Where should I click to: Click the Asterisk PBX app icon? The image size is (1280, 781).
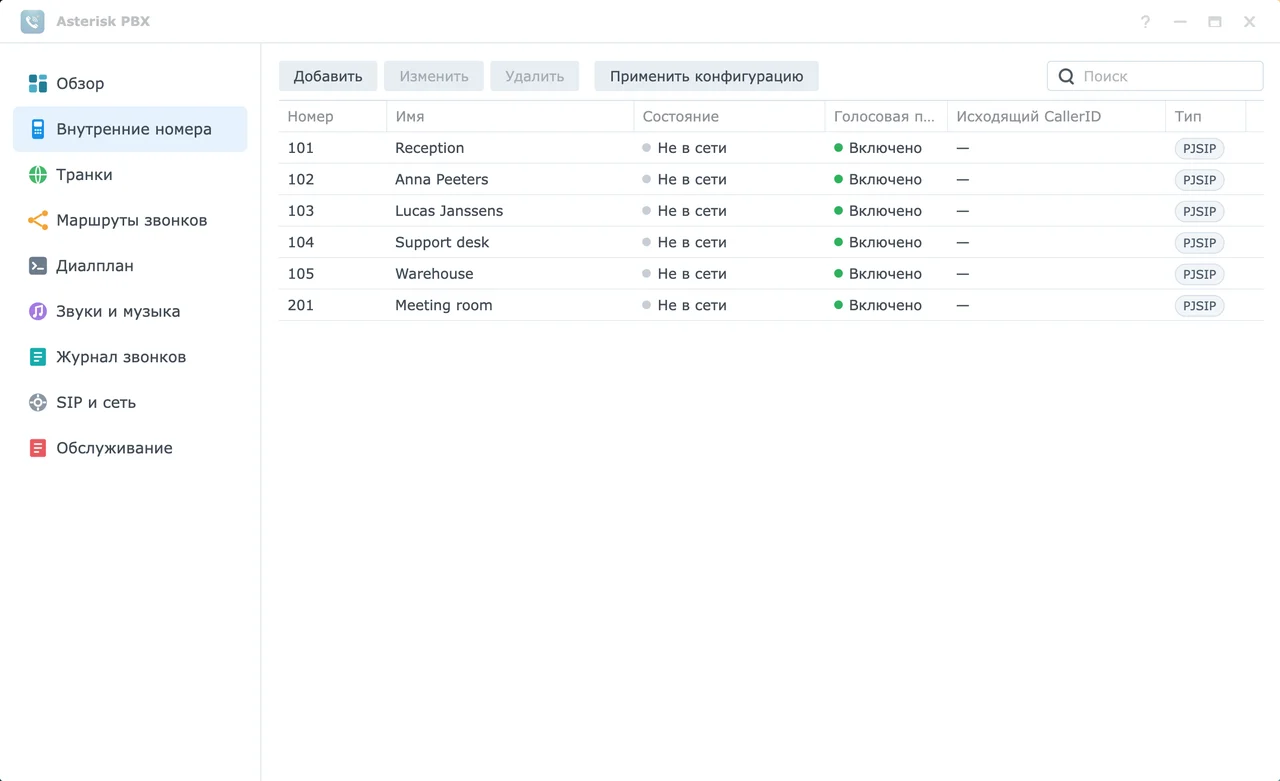coord(33,21)
